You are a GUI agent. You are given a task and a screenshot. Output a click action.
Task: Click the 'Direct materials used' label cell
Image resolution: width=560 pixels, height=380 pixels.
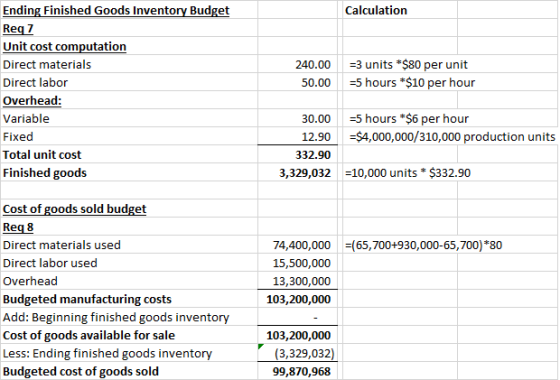129,245
